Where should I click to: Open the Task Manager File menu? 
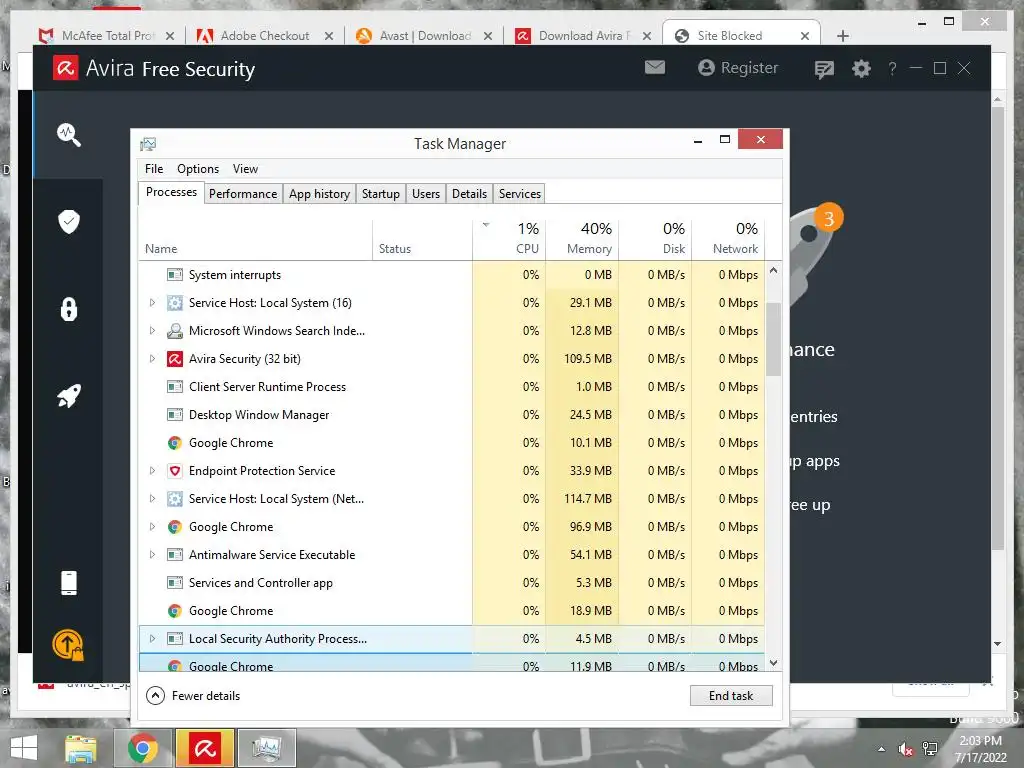(154, 168)
